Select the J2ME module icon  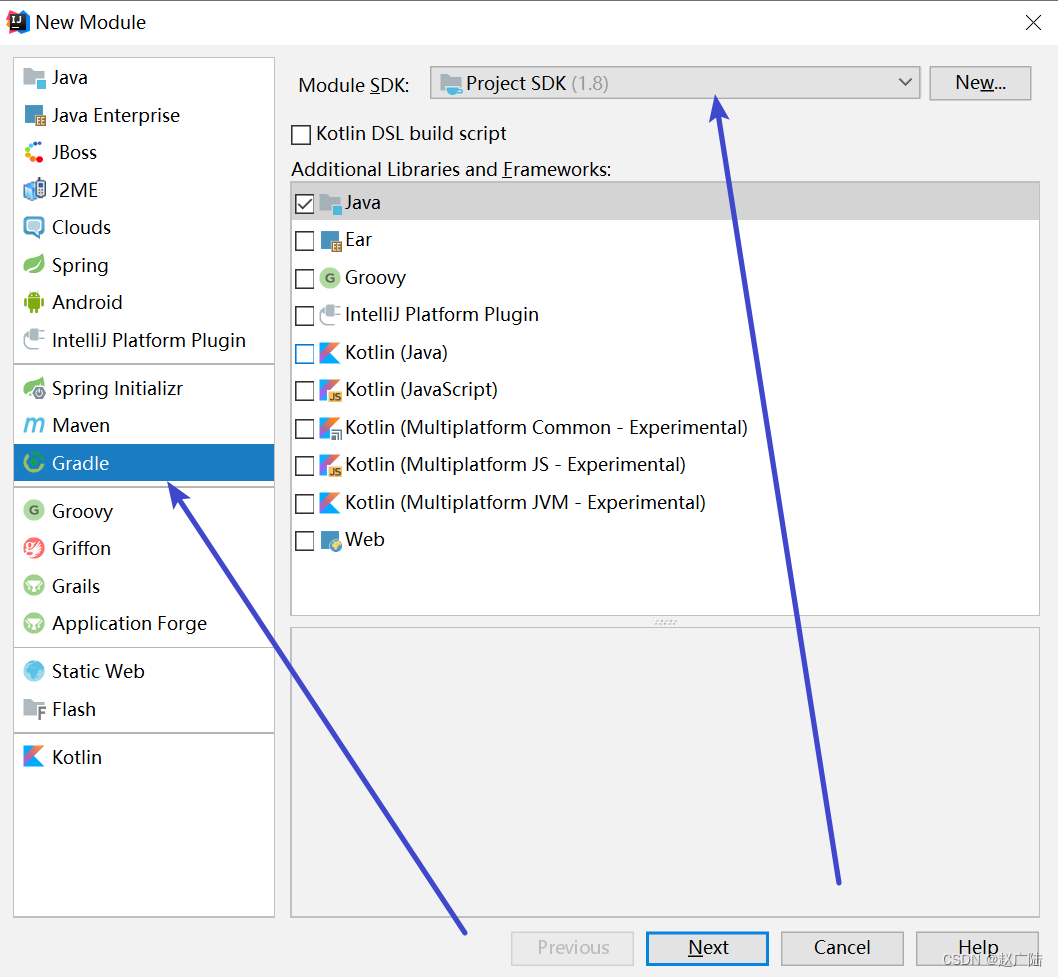pyautogui.click(x=34, y=190)
